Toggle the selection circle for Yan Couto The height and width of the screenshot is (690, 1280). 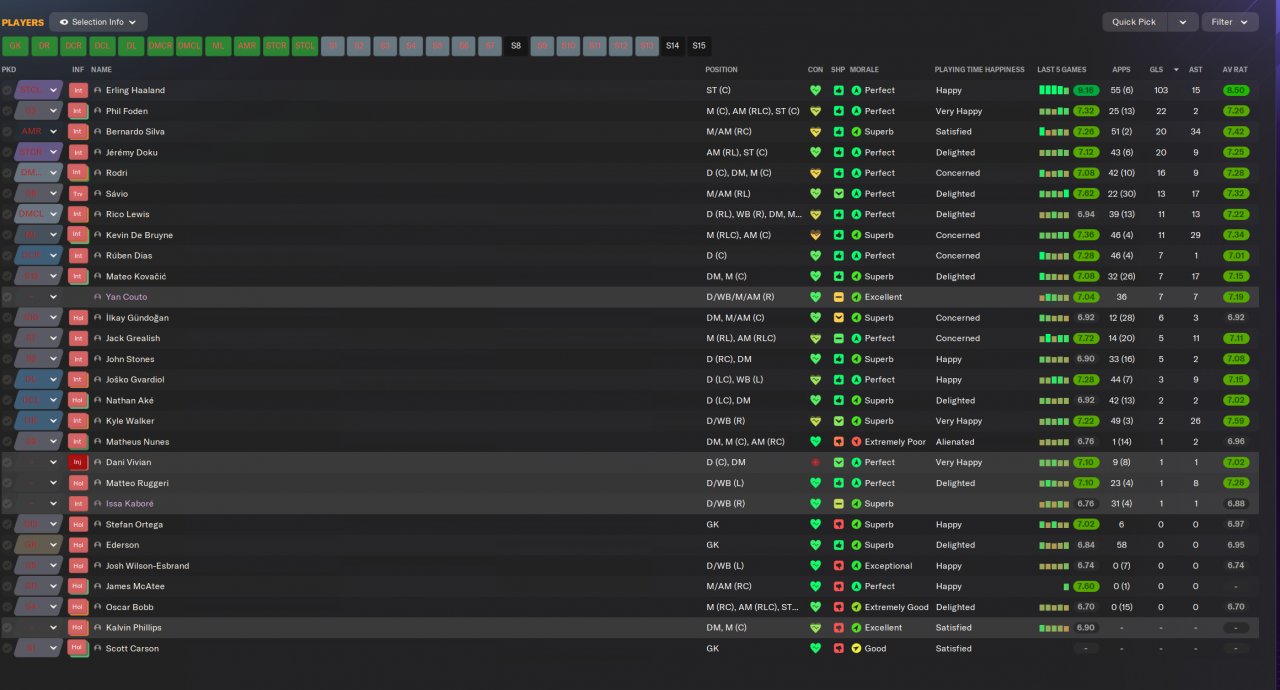[x=7, y=297]
